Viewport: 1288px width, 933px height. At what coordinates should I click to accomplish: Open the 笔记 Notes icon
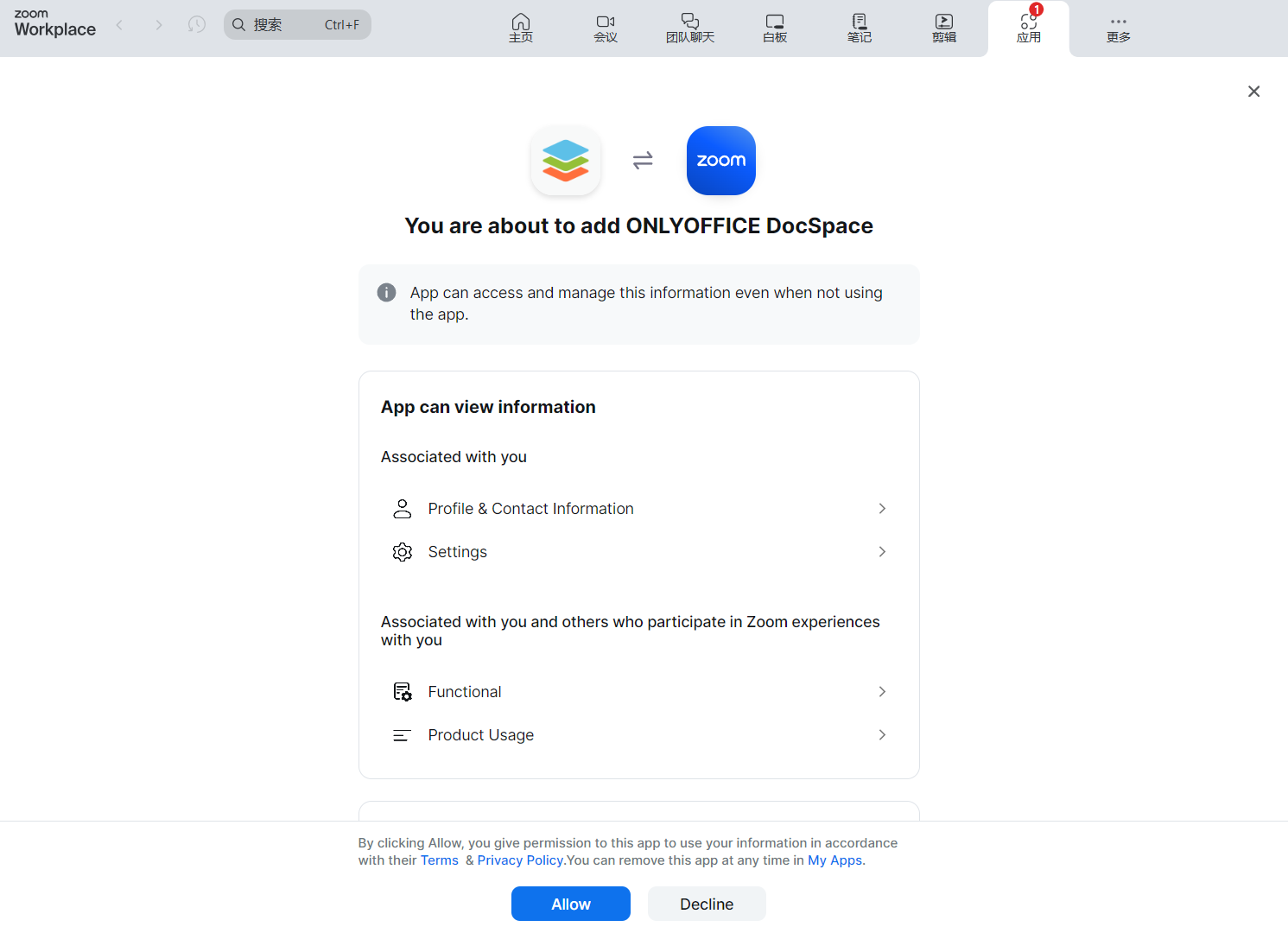[859, 28]
